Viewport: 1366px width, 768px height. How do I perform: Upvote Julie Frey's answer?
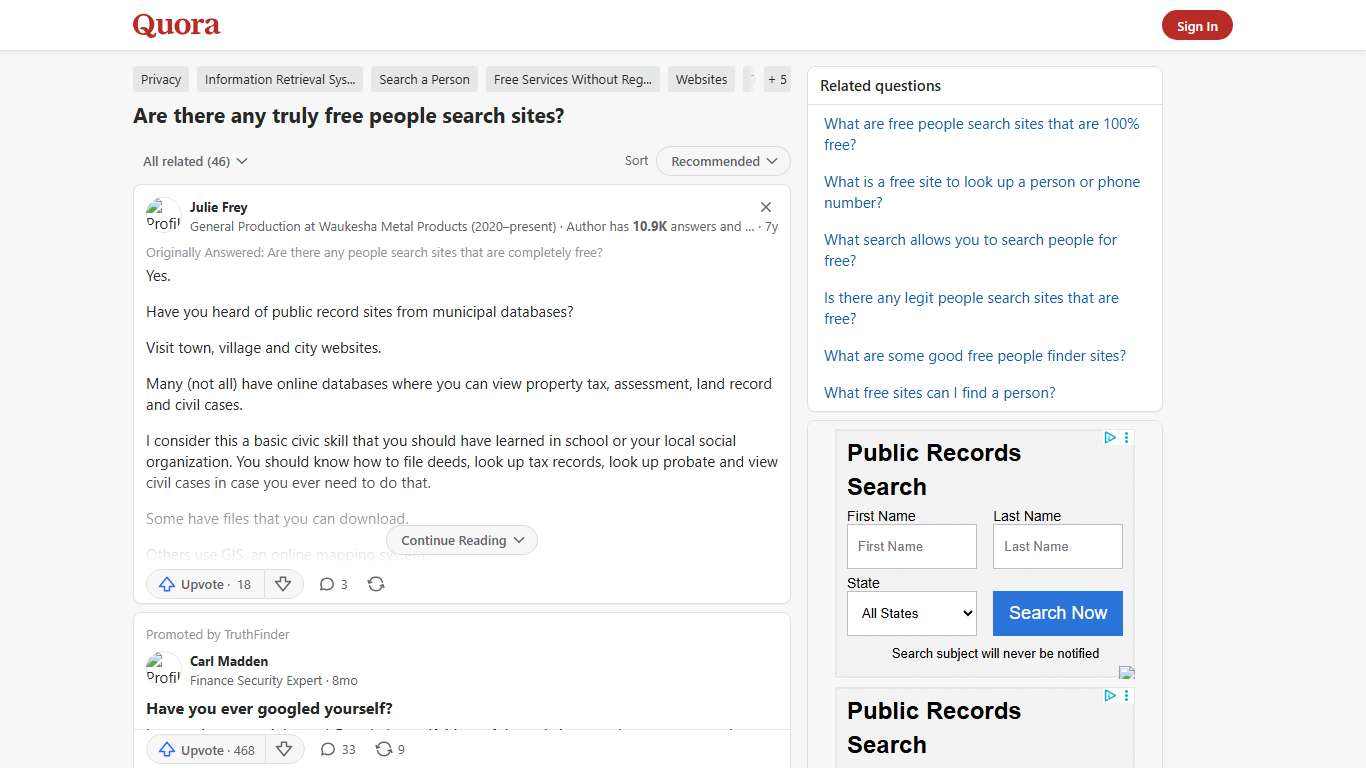(203, 584)
